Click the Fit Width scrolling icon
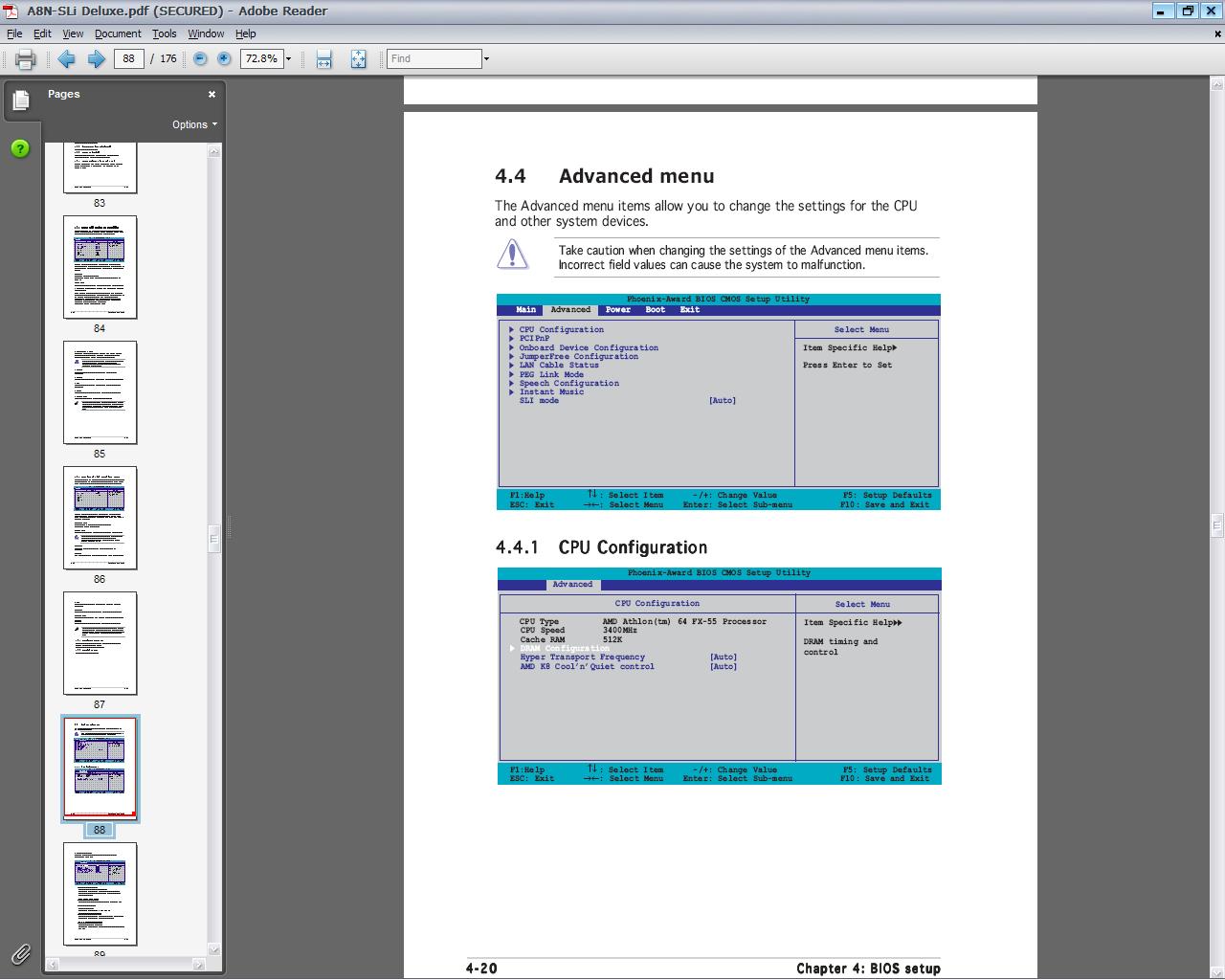Viewport: 1225px width, 980px height. tap(324, 59)
